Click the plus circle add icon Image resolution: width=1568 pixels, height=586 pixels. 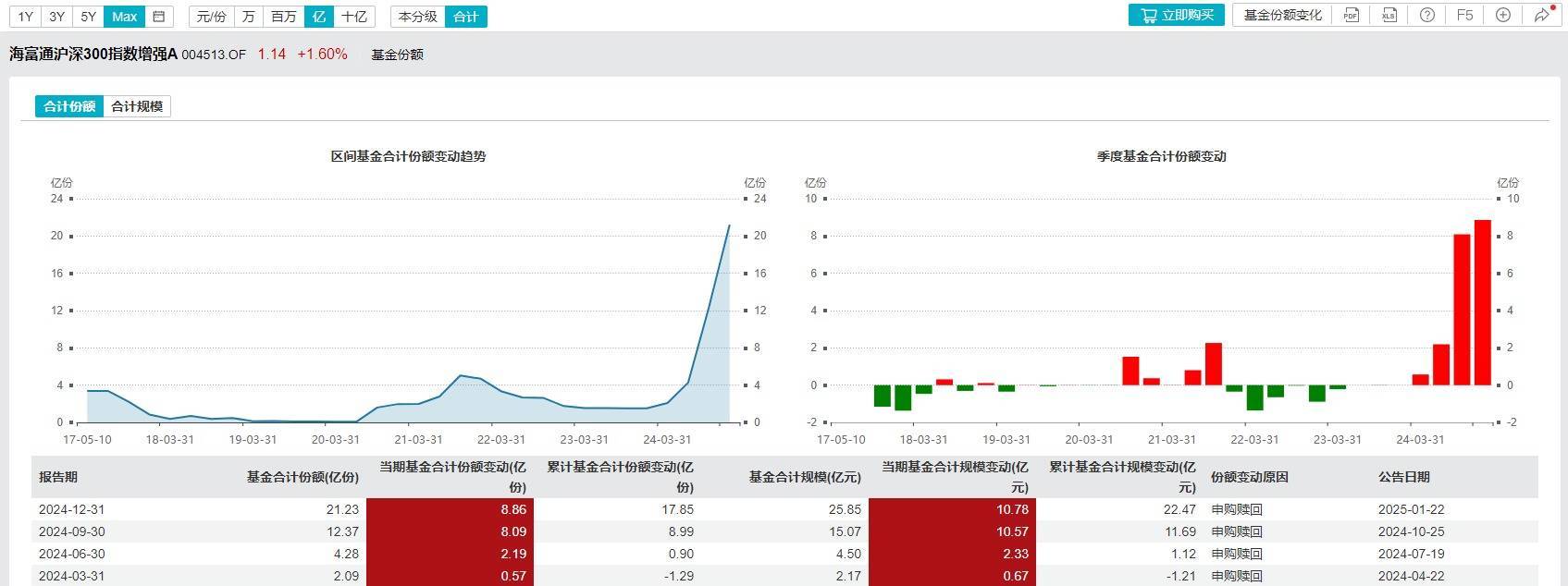(1503, 16)
